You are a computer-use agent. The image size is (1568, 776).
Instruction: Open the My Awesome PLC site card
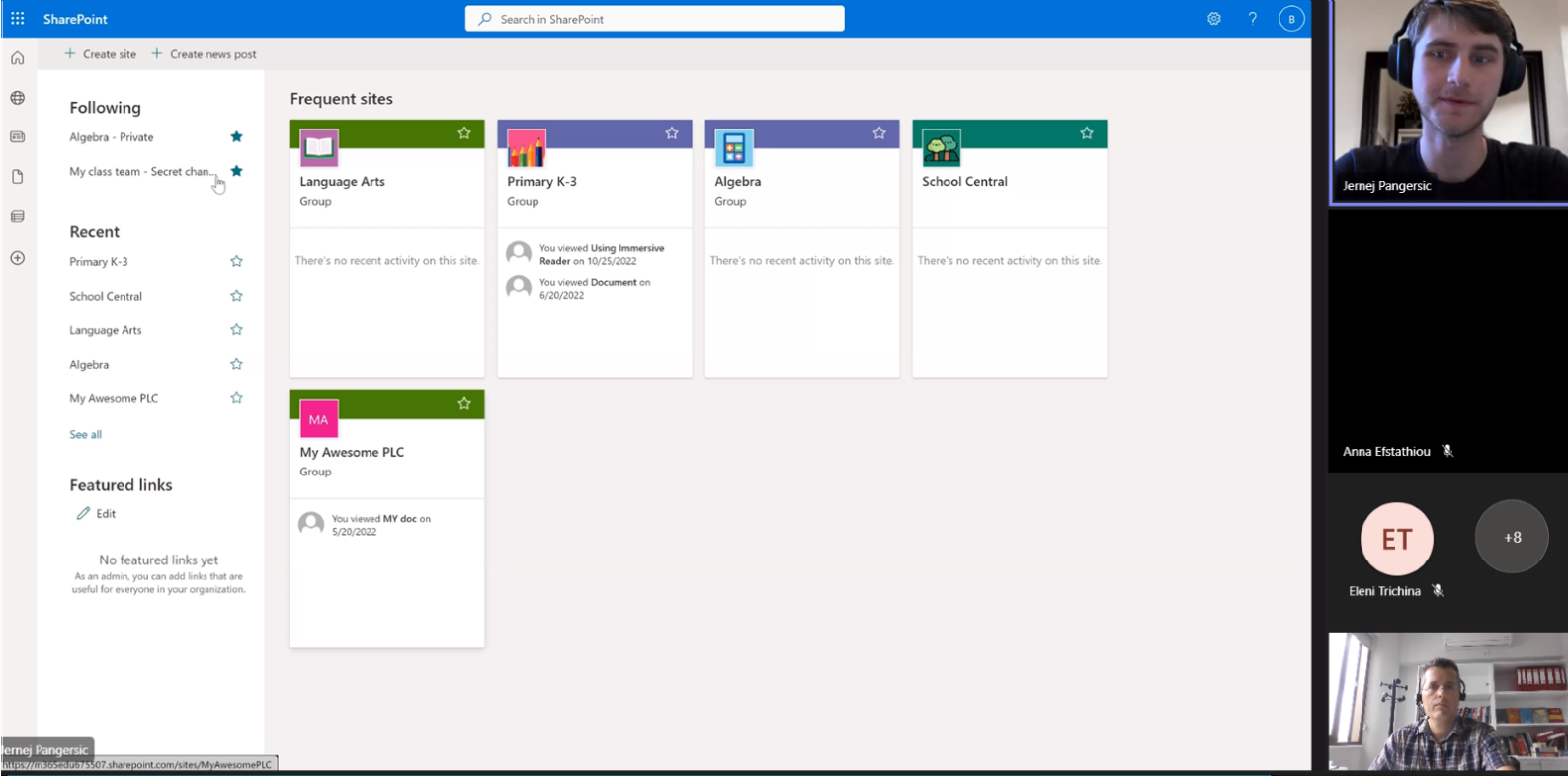352,453
